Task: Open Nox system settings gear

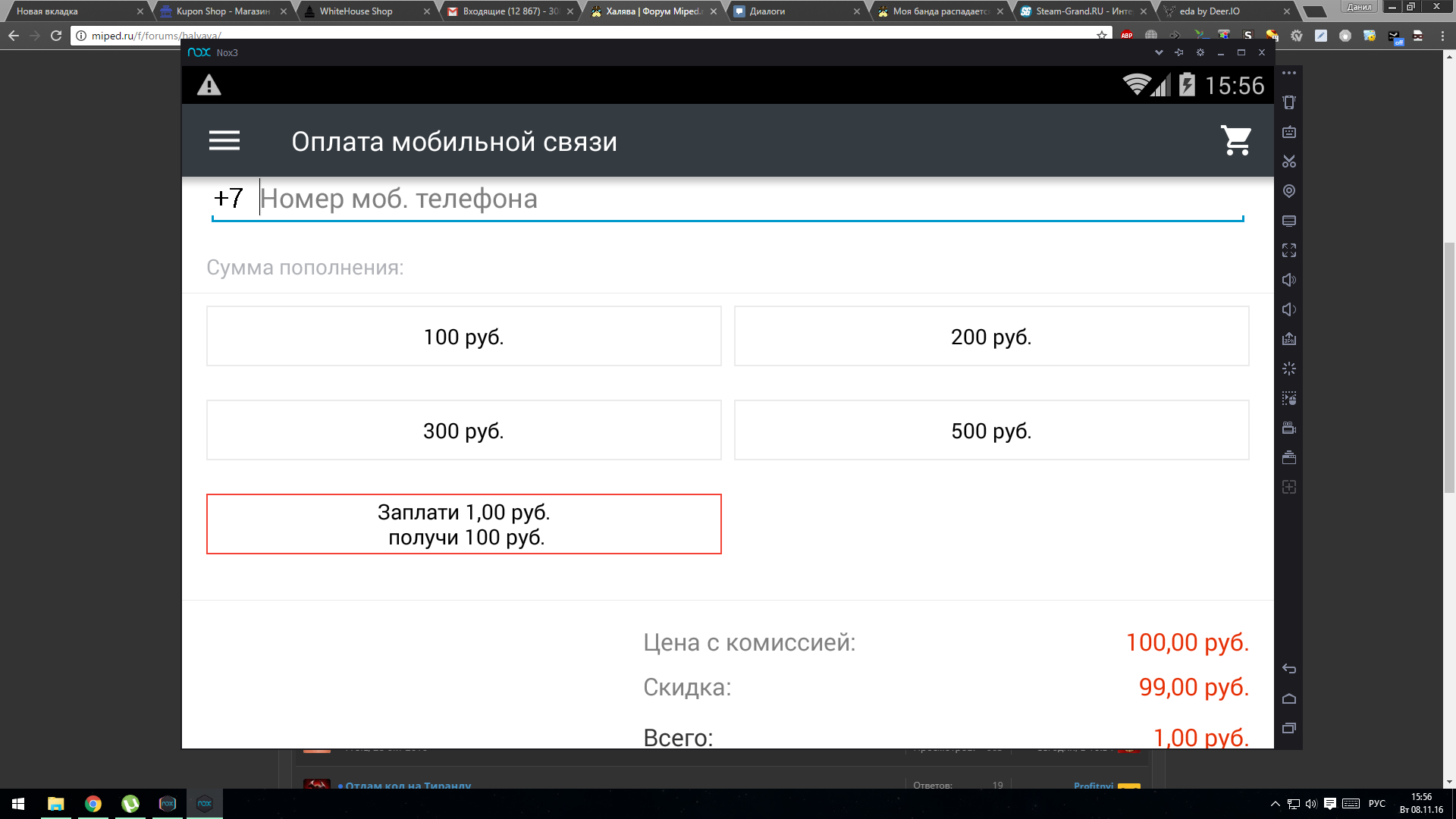Action: (x=1200, y=52)
